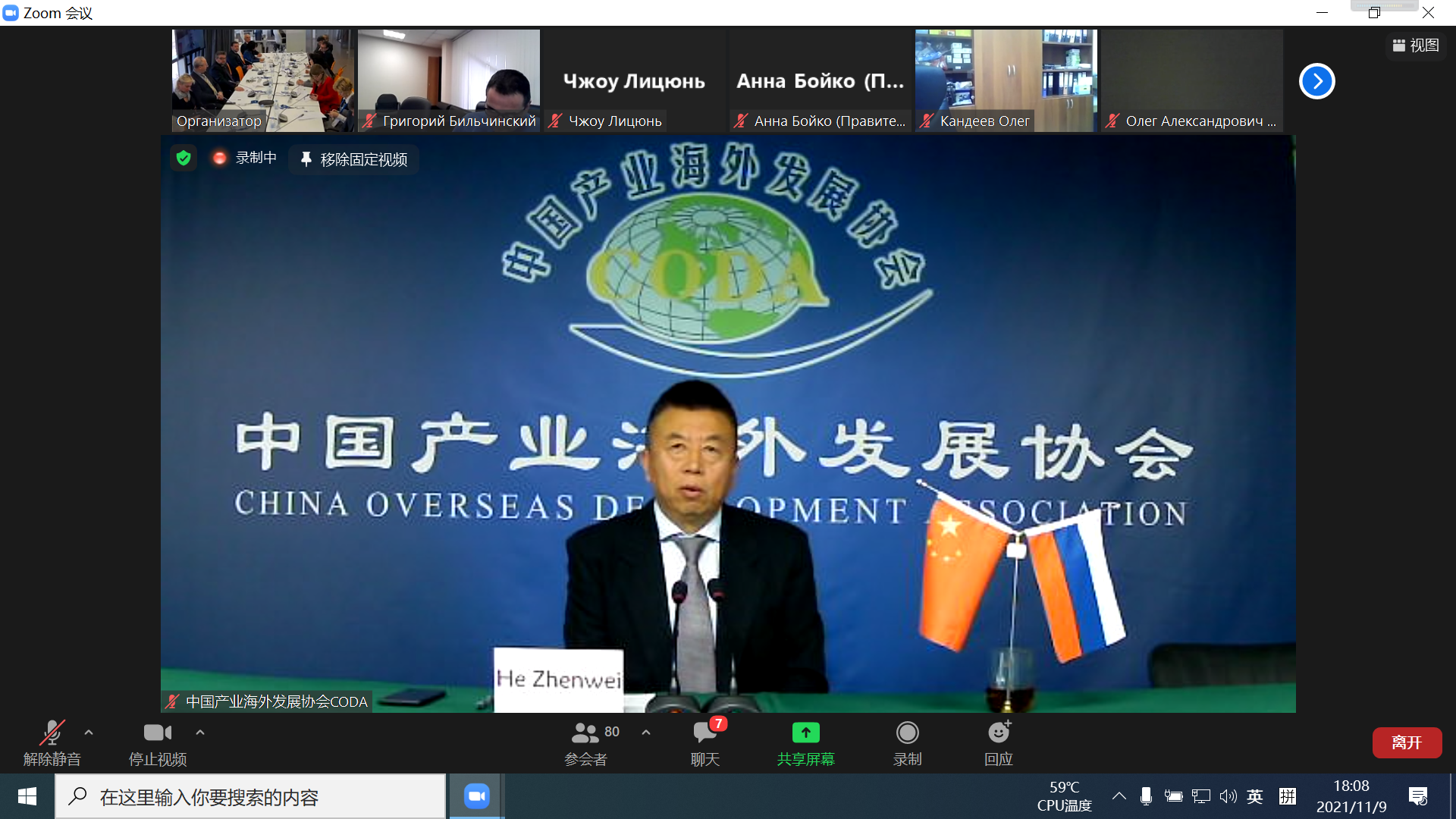Show next page of participant thumbnails
Viewport: 1456px width, 819px height.
click(1317, 81)
